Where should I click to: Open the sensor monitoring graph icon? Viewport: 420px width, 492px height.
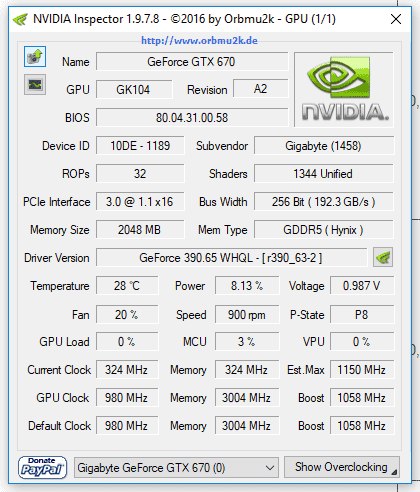click(x=35, y=85)
